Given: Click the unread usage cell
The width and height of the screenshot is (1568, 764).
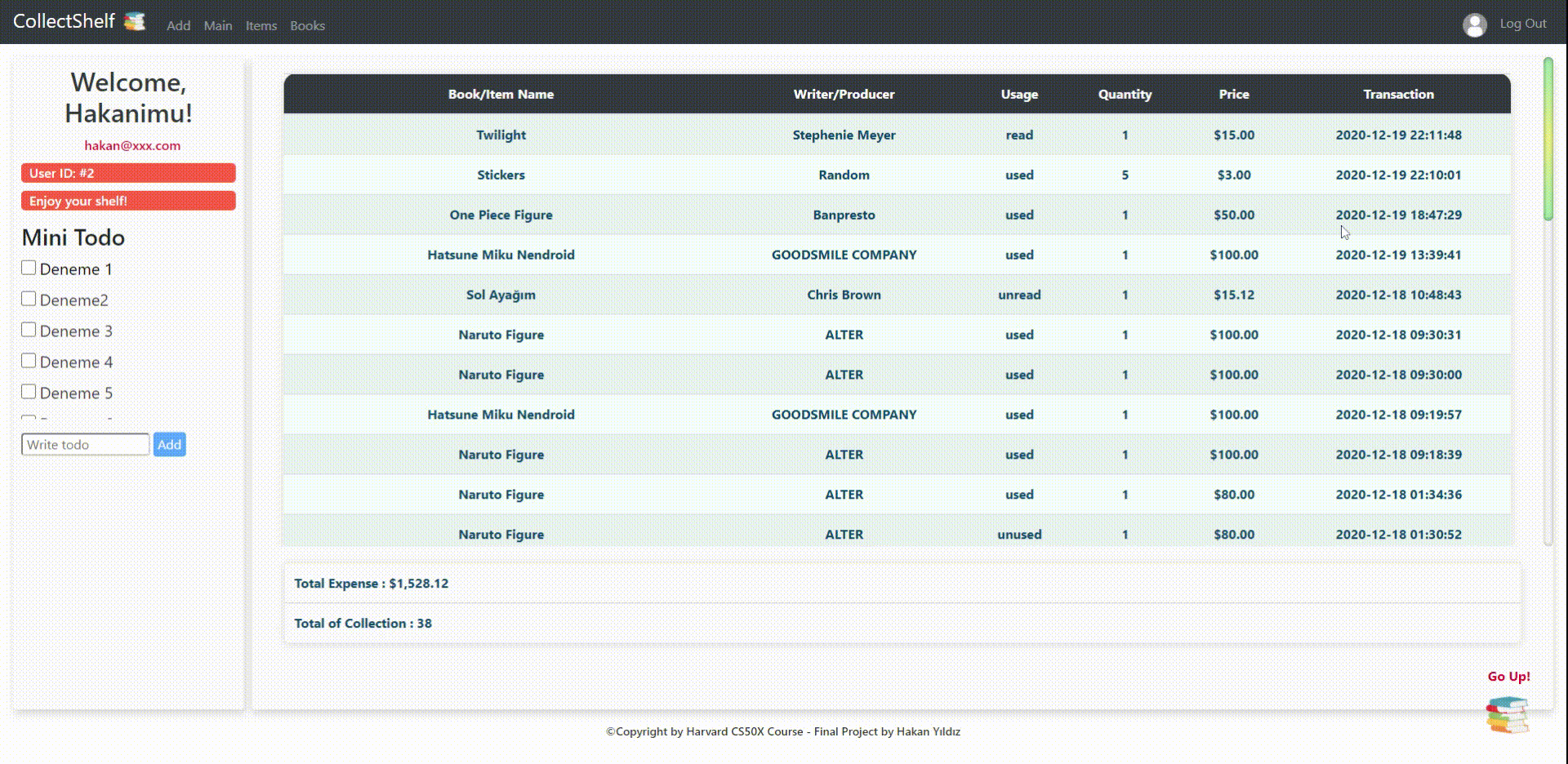Looking at the screenshot, I should click(x=1019, y=295).
